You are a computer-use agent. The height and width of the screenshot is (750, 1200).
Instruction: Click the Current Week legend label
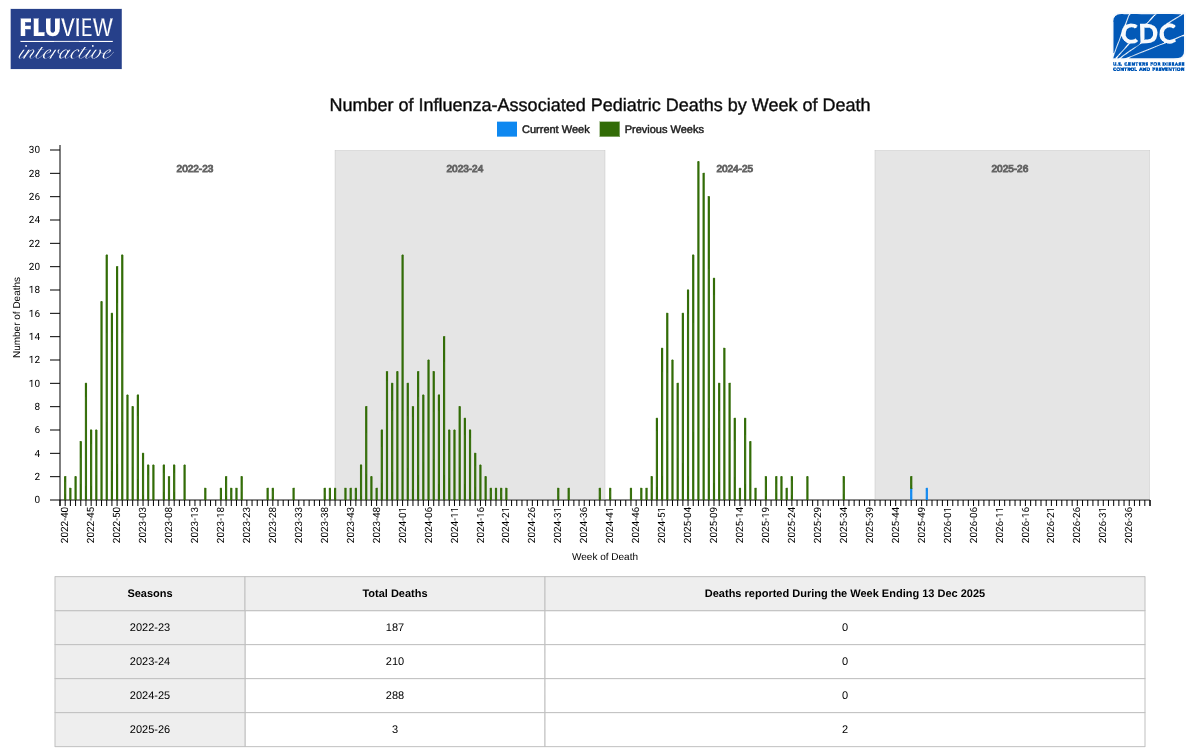point(555,129)
